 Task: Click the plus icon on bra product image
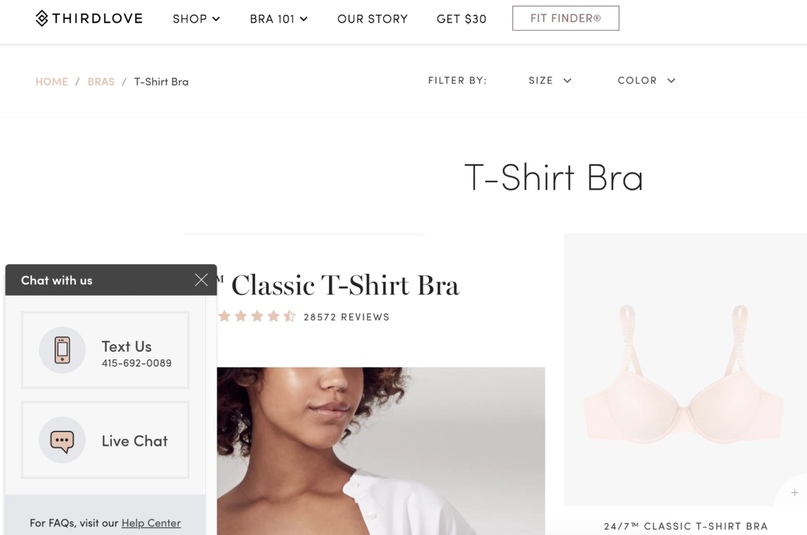coord(795,492)
